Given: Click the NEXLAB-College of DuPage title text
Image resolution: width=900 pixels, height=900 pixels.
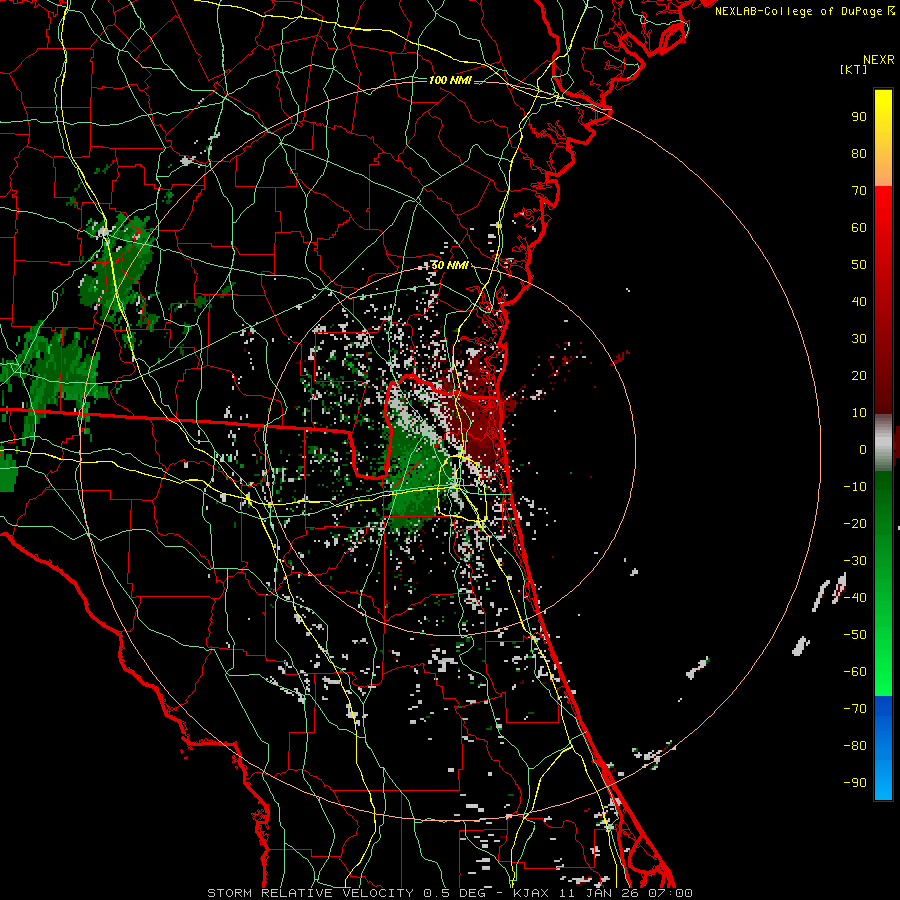Looking at the screenshot, I should (805, 11).
